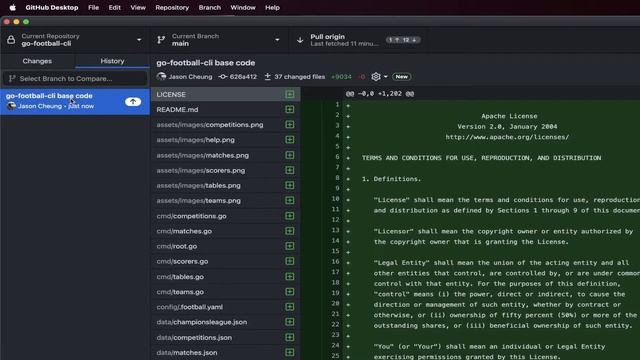The width and height of the screenshot is (640, 360).
Task: Select assets/images/scorers.png file
Action: 226,170
